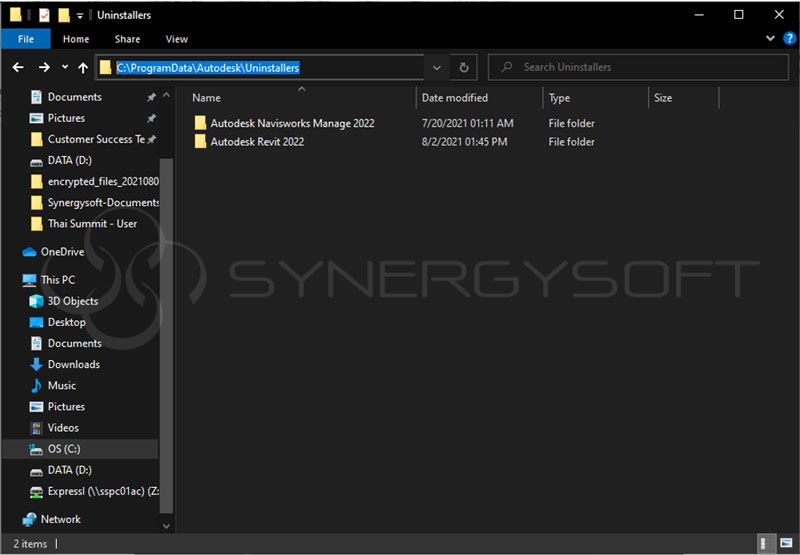Click the Network icon in sidebar
800x555 pixels.
click(30, 519)
